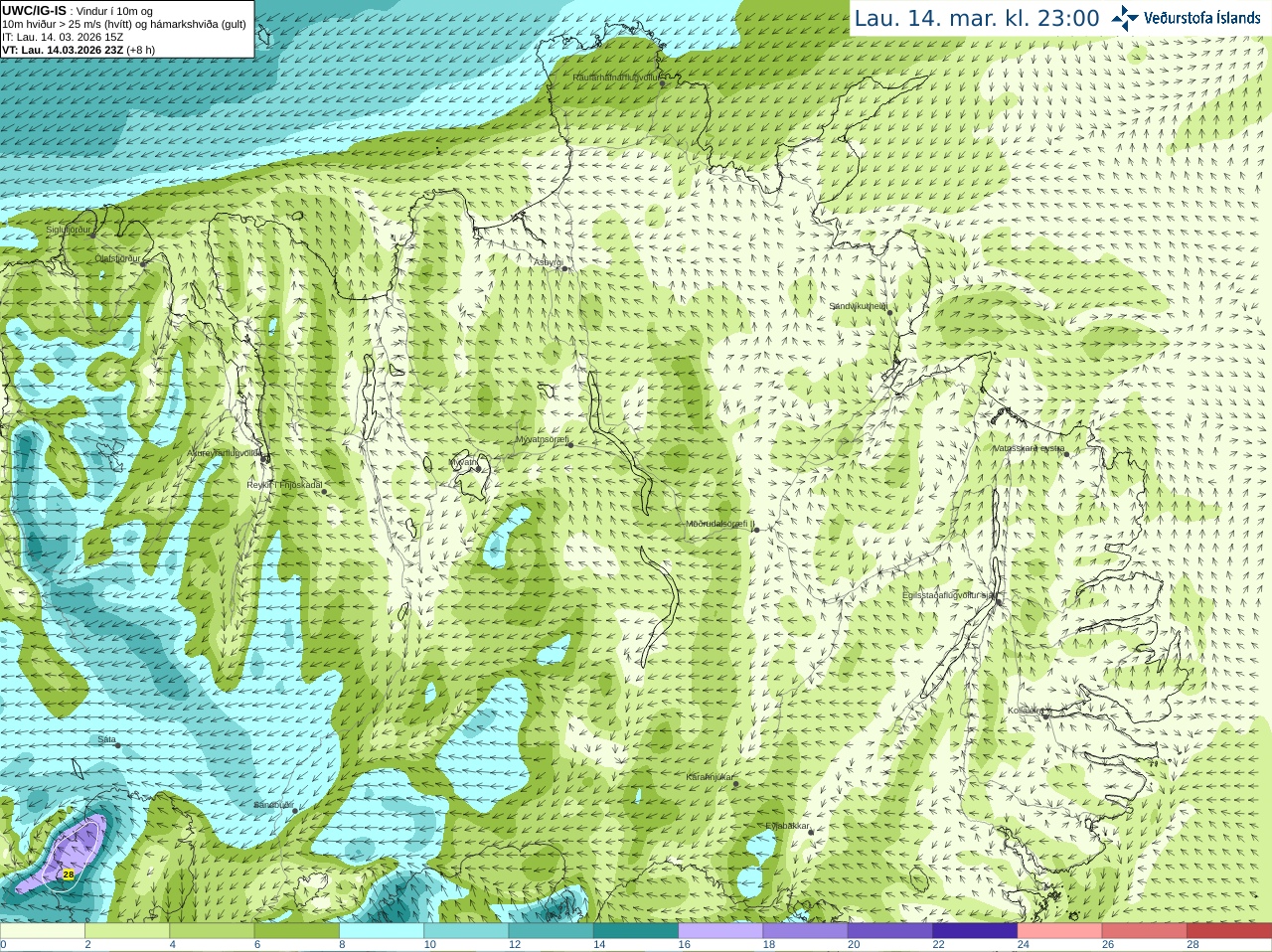The height and width of the screenshot is (952, 1272).
Task: Click the Mývatn lake label
Action: click(464, 462)
